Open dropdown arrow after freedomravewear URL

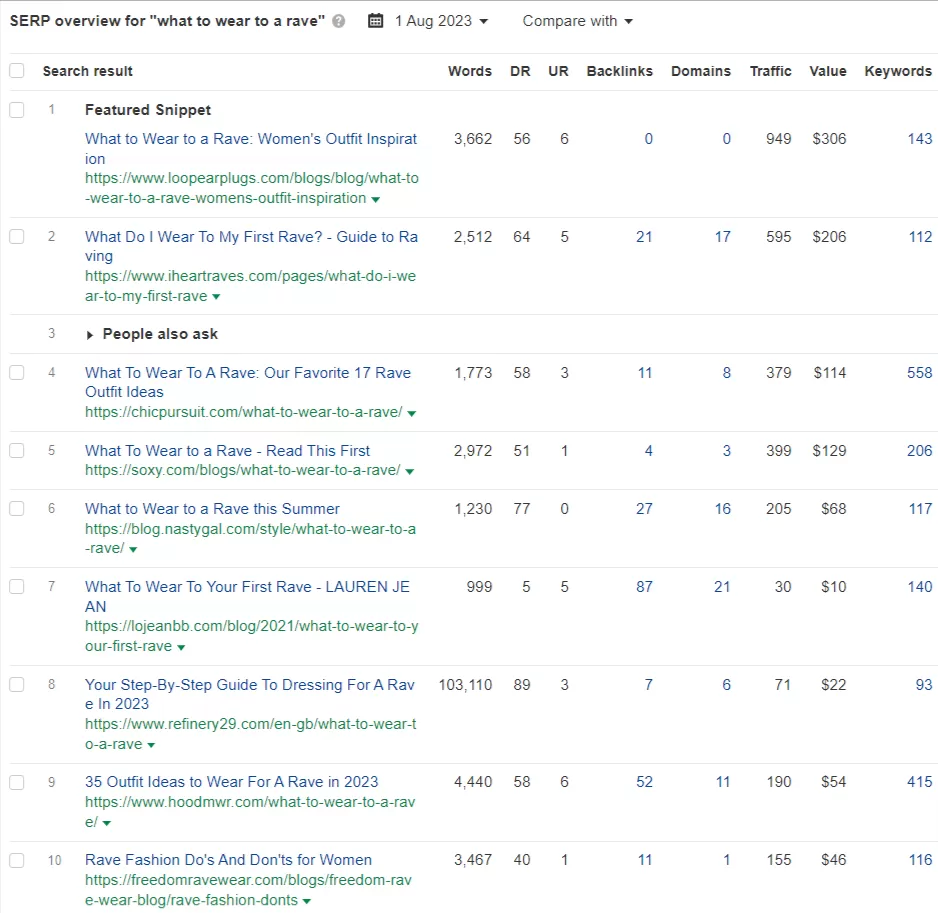click(x=307, y=901)
